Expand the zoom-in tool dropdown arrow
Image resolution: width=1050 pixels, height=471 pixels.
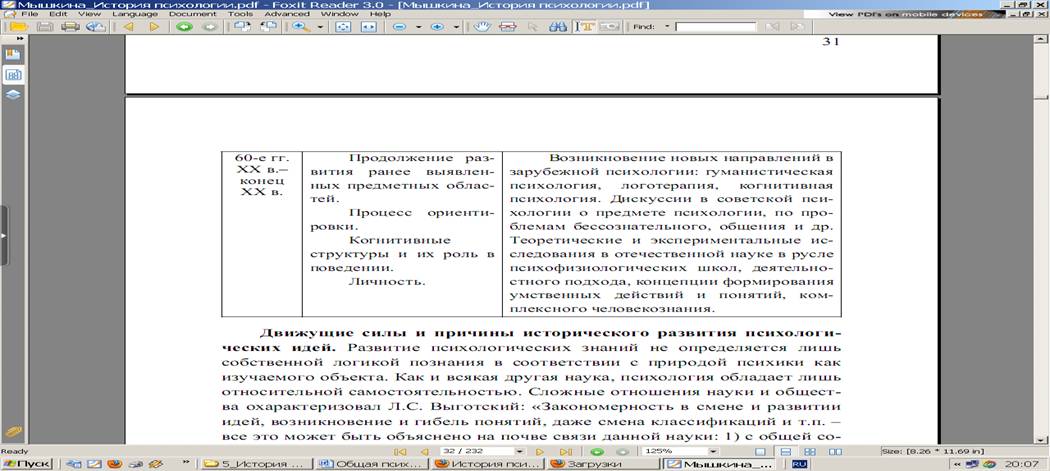pyautogui.click(x=320, y=27)
